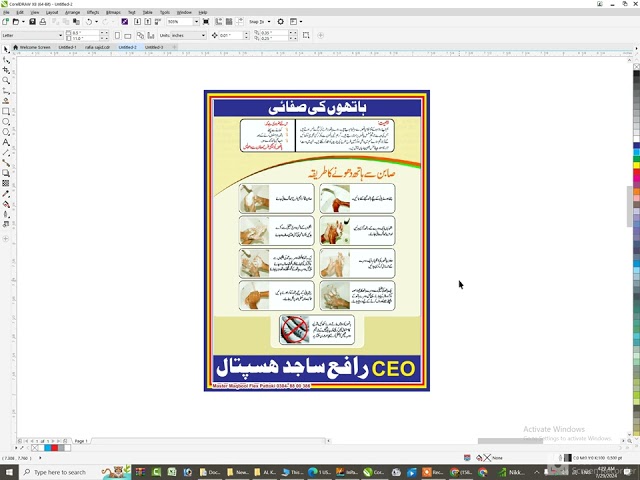
Task: Toggle Current Page layout button
Action: coord(151,36)
